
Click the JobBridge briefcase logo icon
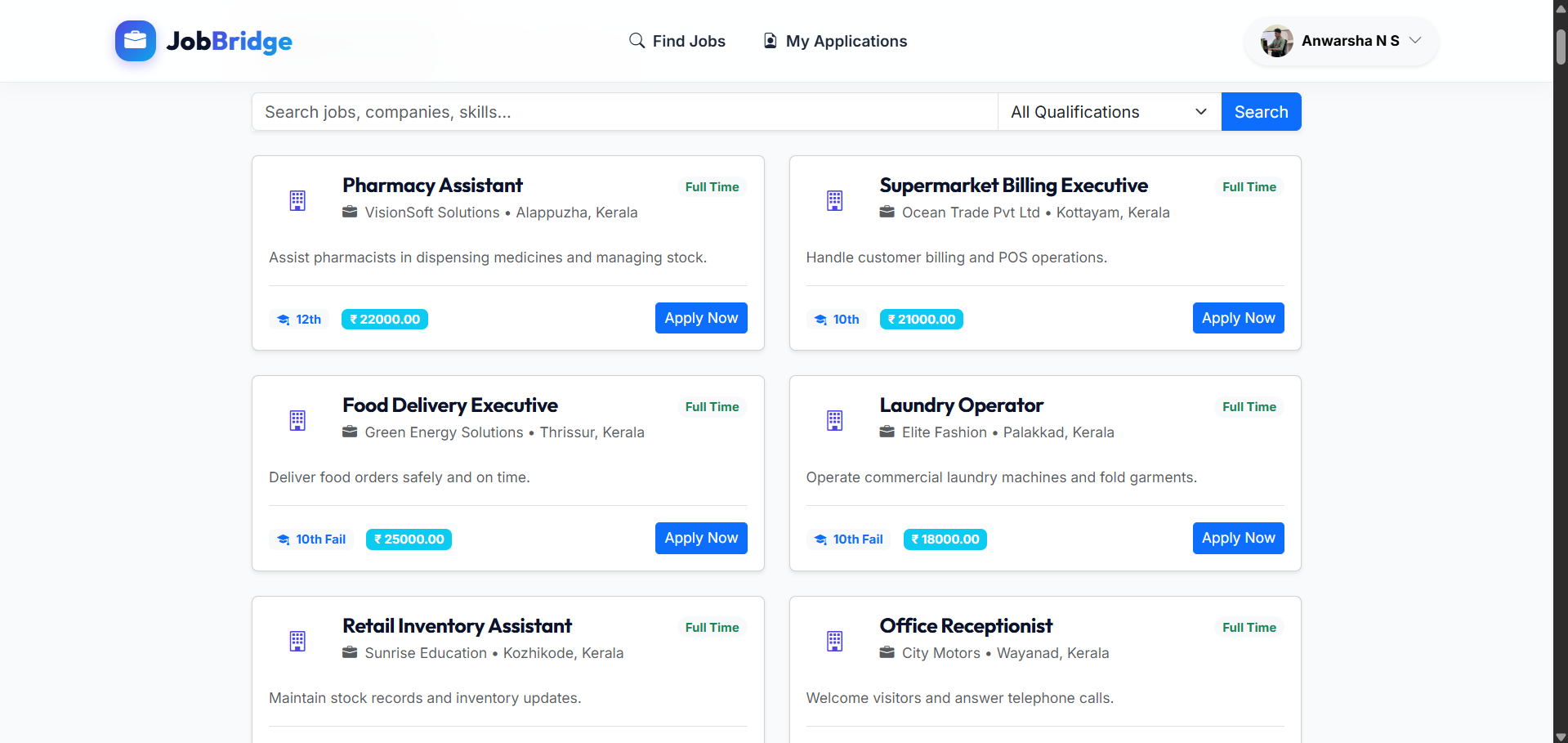pos(136,41)
